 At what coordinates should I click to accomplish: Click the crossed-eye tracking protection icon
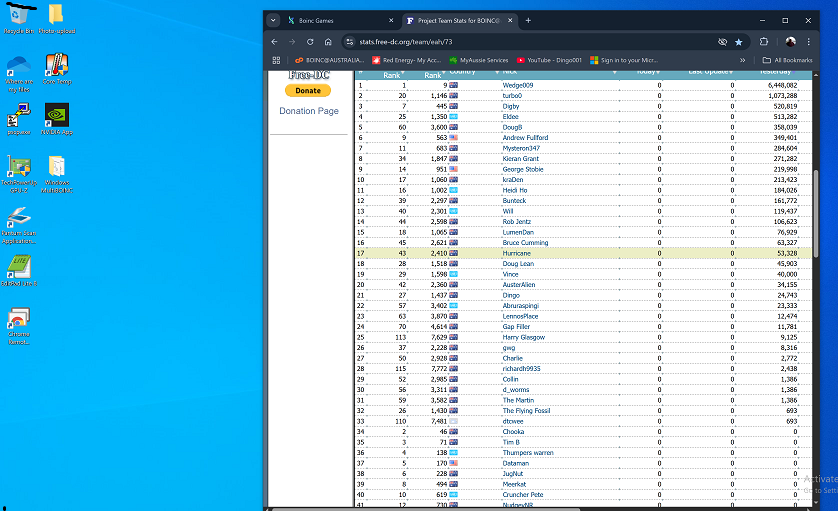(x=723, y=42)
